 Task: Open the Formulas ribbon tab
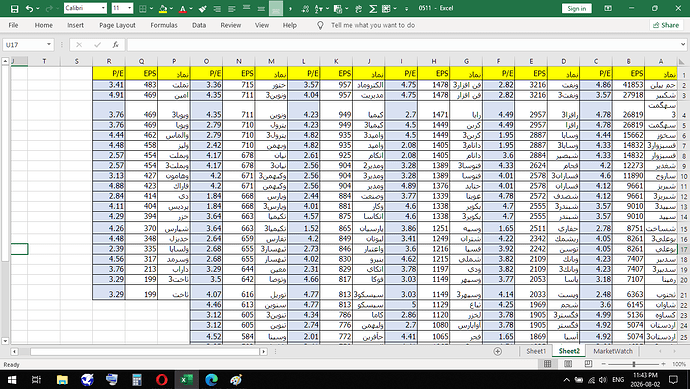tap(164, 25)
